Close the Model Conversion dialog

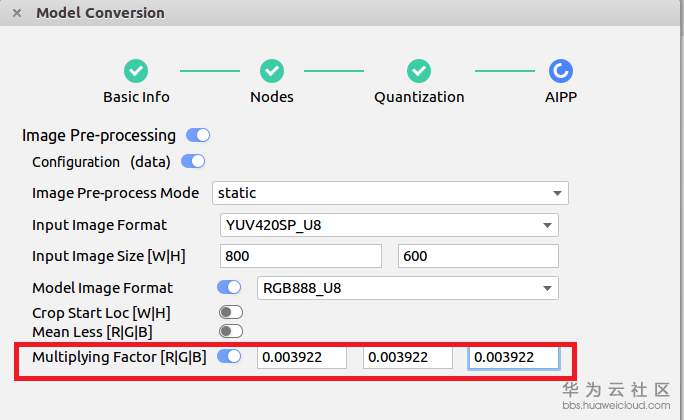[x=17, y=14]
